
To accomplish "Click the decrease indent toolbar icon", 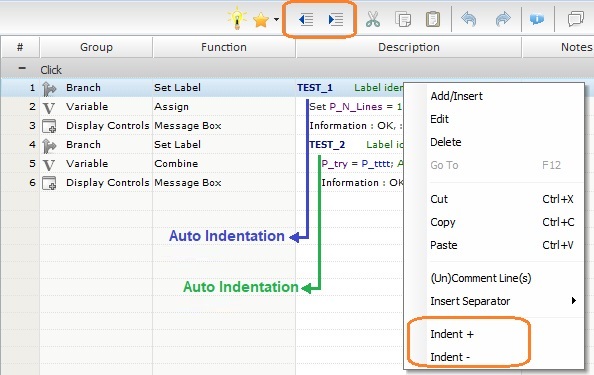I will pos(306,19).
